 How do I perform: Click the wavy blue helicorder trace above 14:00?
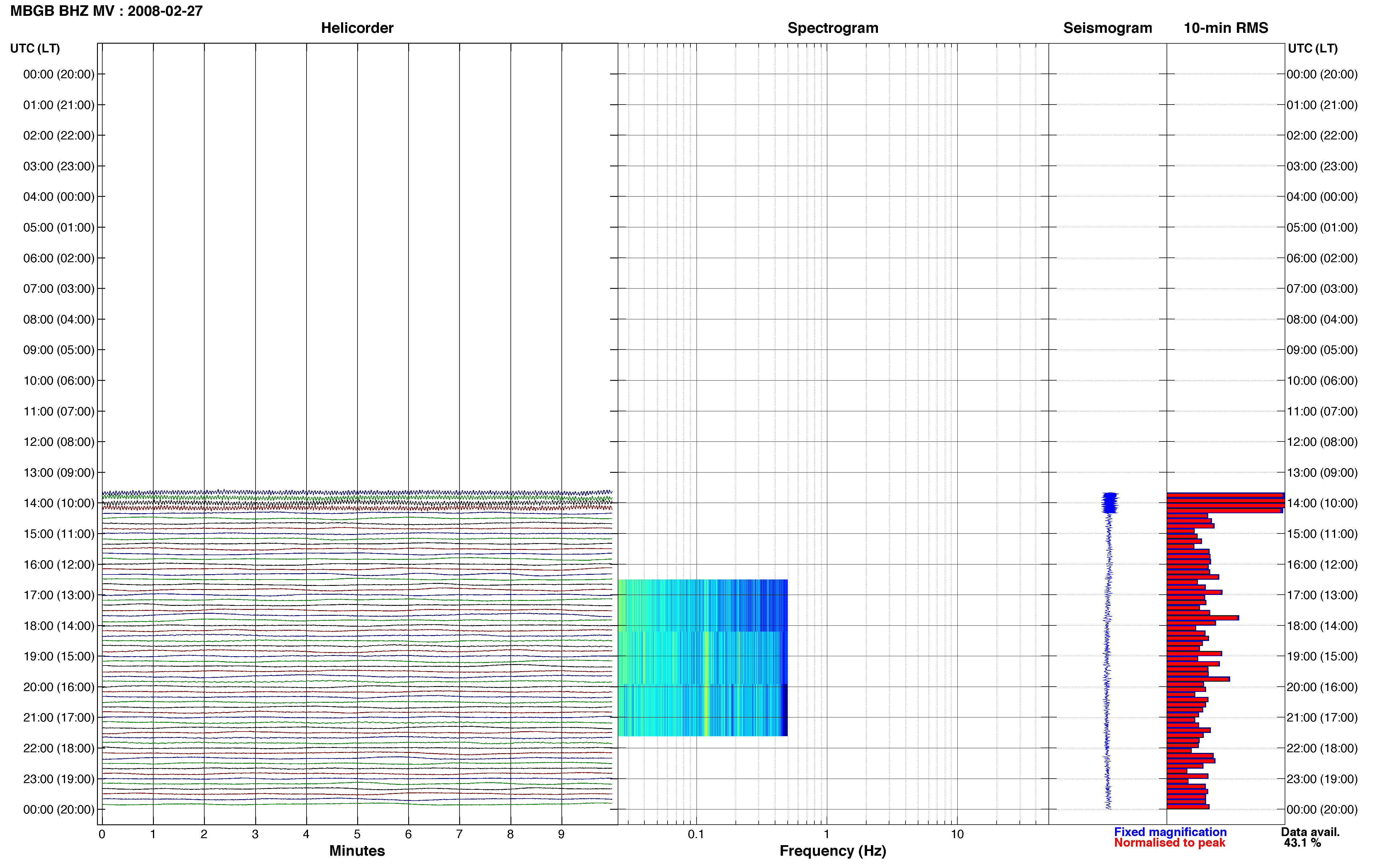click(x=357, y=492)
